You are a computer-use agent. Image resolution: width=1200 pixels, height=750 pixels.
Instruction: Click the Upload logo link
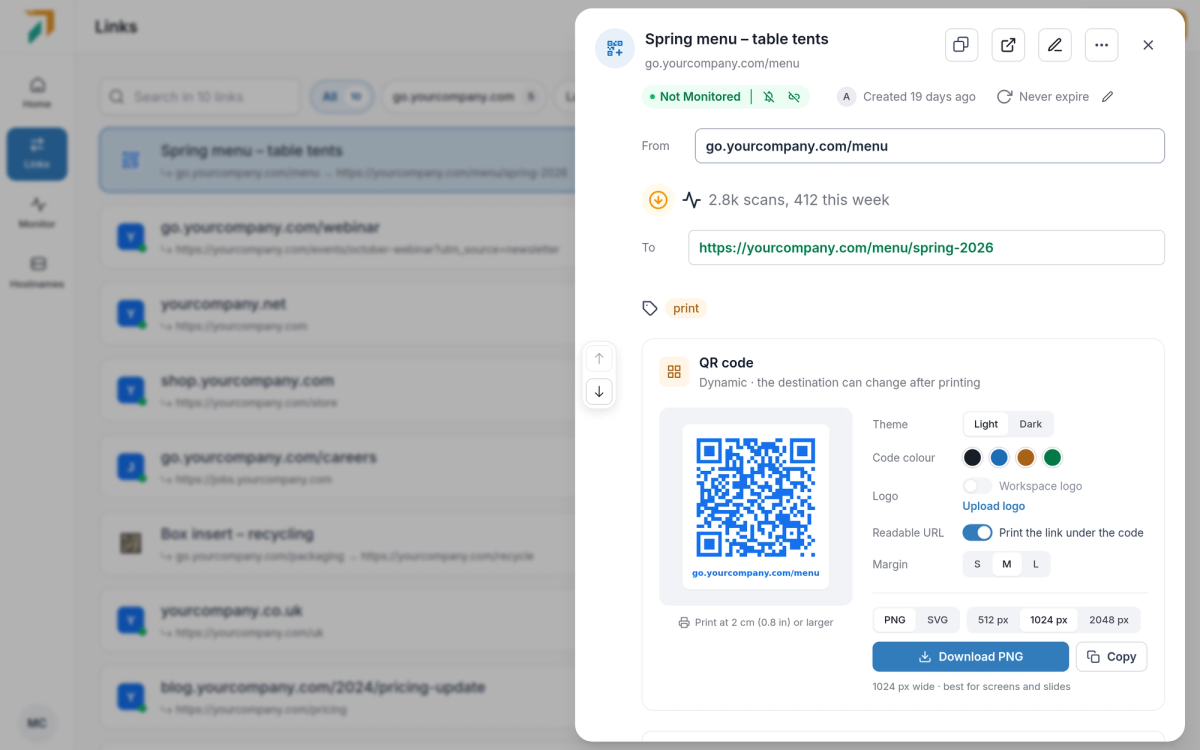pos(994,506)
